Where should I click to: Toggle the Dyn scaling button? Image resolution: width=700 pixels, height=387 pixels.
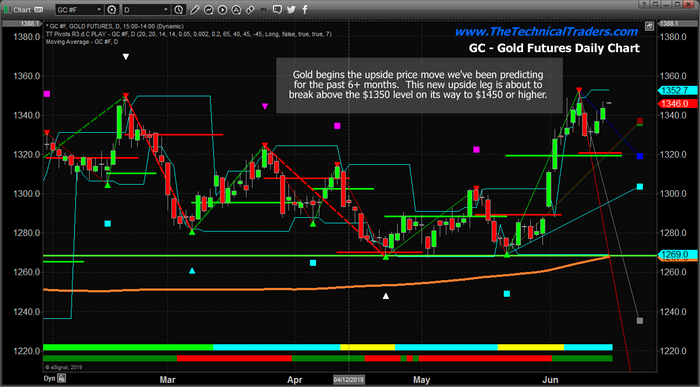54,379
